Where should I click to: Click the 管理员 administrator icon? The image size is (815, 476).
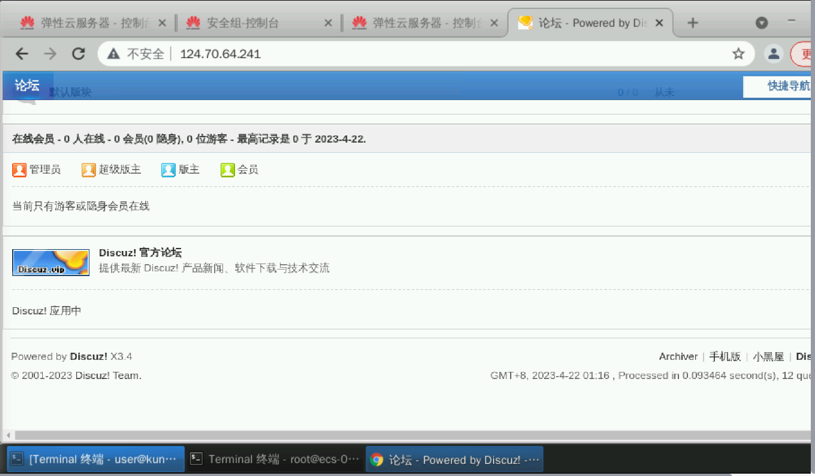[19, 170]
